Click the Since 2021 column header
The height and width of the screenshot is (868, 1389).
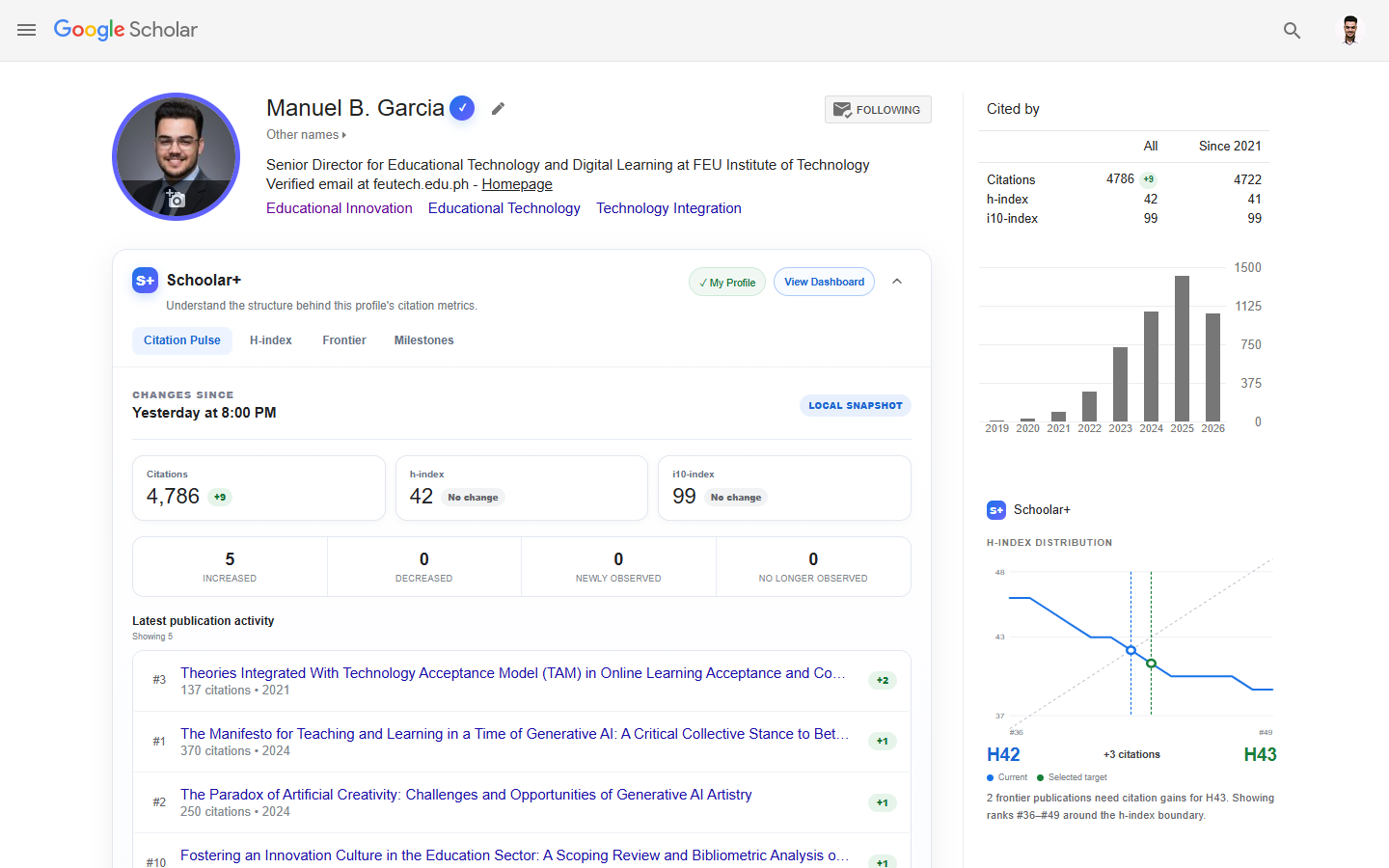[1230, 147]
